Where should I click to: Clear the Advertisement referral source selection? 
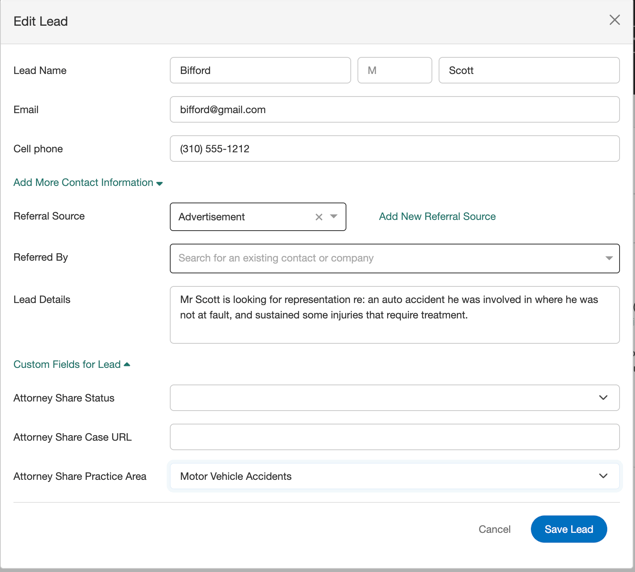tap(319, 217)
